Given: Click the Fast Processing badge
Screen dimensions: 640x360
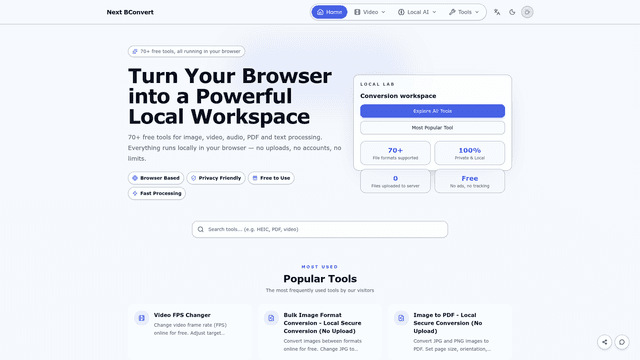Looking at the screenshot, I should [157, 193].
